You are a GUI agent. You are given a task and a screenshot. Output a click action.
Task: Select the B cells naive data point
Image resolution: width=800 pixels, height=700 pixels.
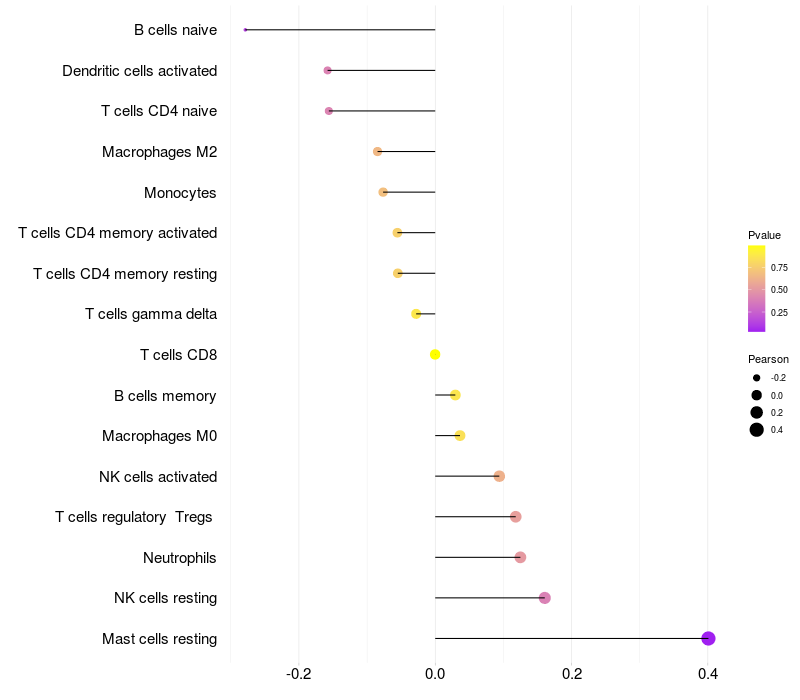click(x=245, y=30)
